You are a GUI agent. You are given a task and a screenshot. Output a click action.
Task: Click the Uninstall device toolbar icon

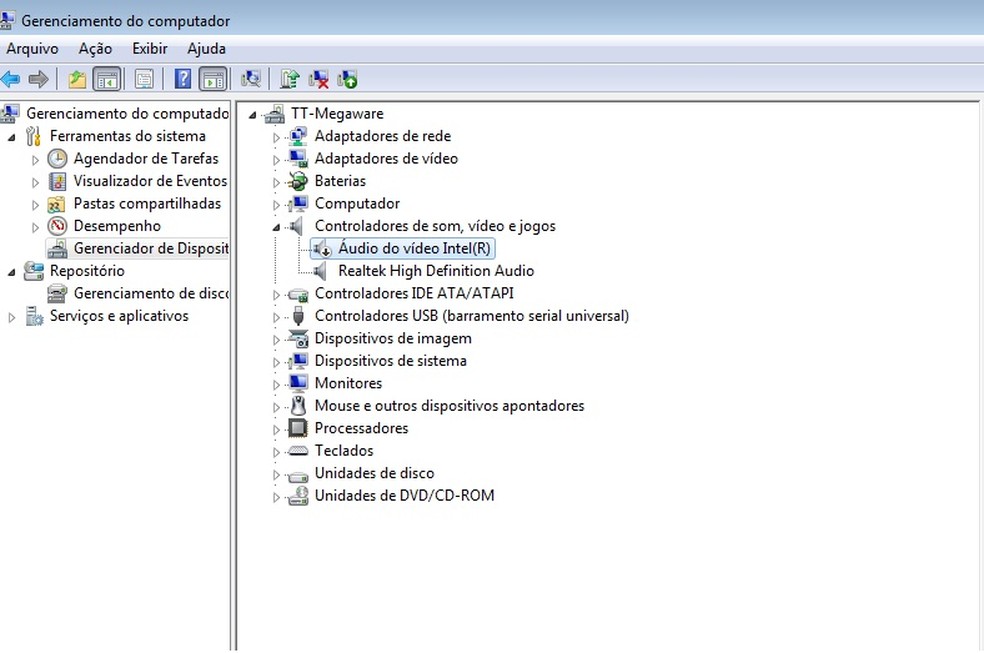(x=319, y=79)
